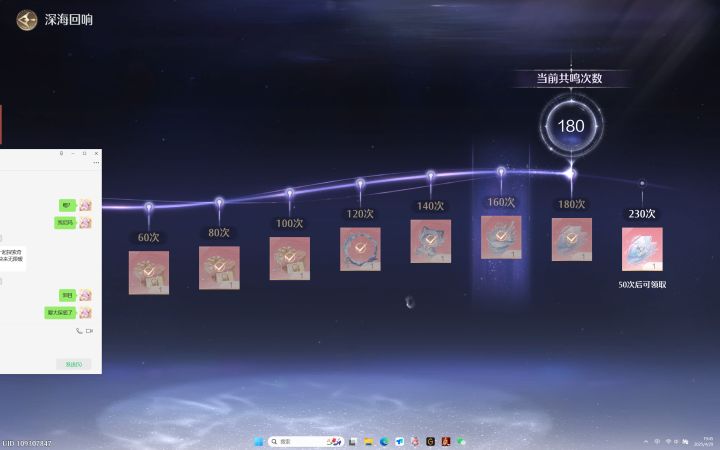Select the 140次 reward item

[x=431, y=241]
